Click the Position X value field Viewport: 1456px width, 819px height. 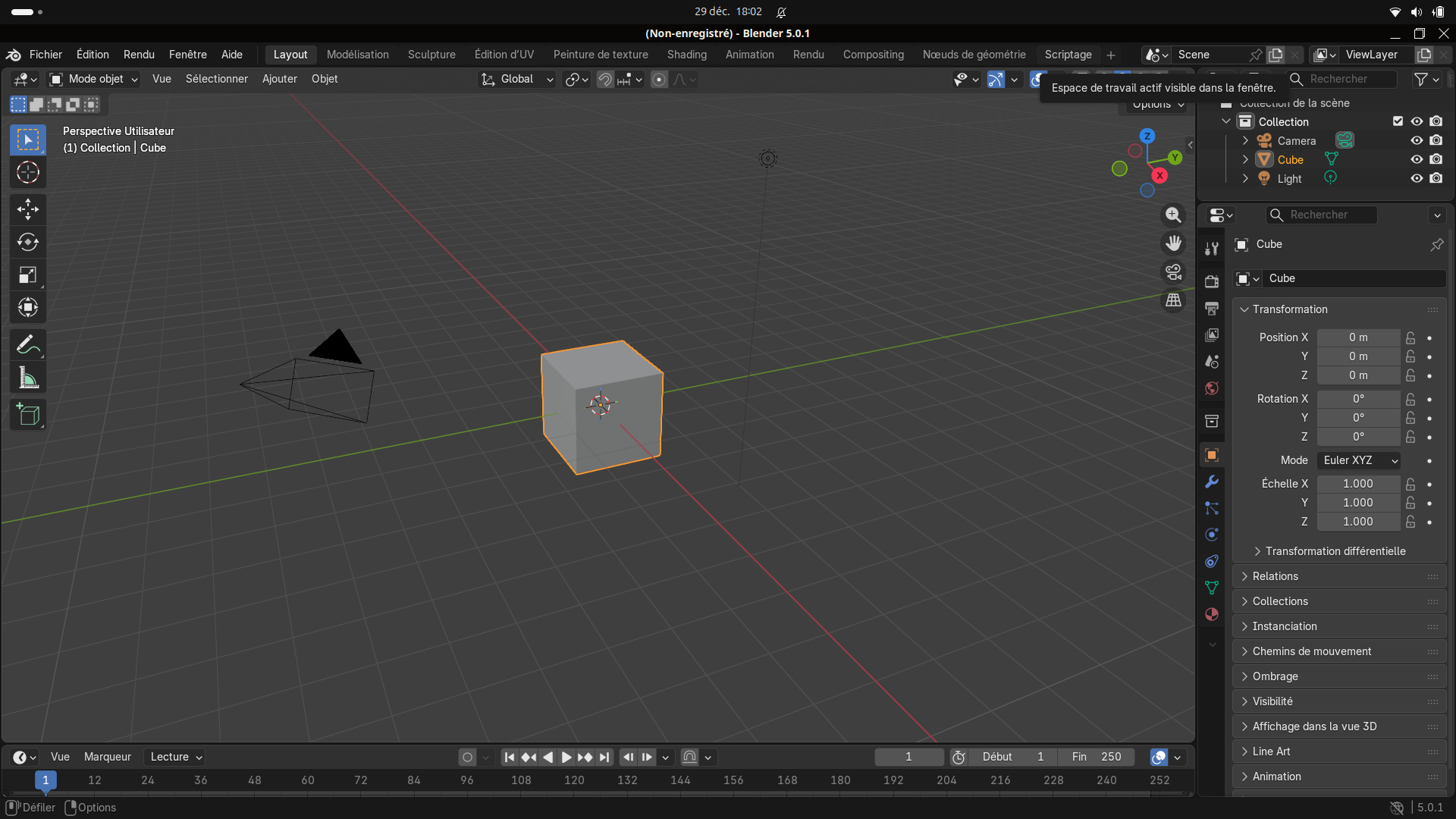tap(1357, 337)
